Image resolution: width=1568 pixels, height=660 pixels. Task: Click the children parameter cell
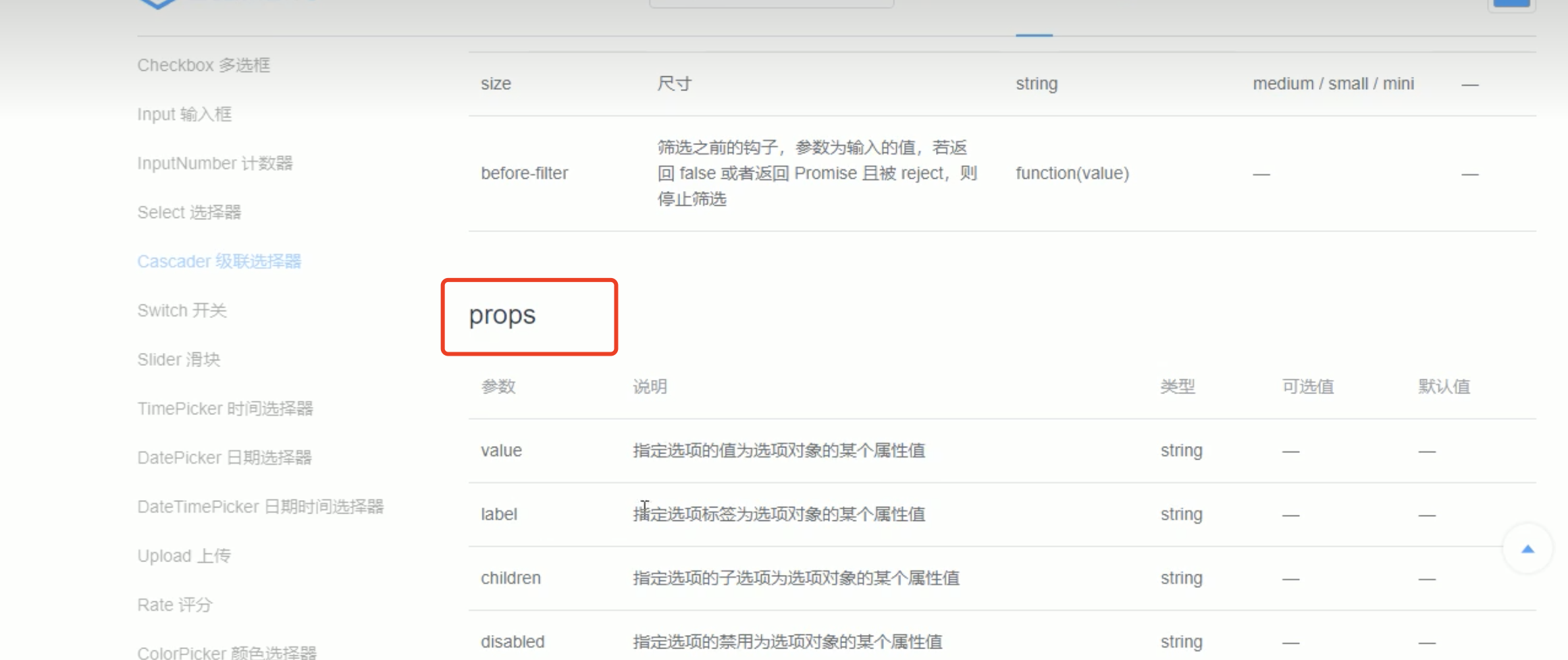pyautogui.click(x=511, y=578)
